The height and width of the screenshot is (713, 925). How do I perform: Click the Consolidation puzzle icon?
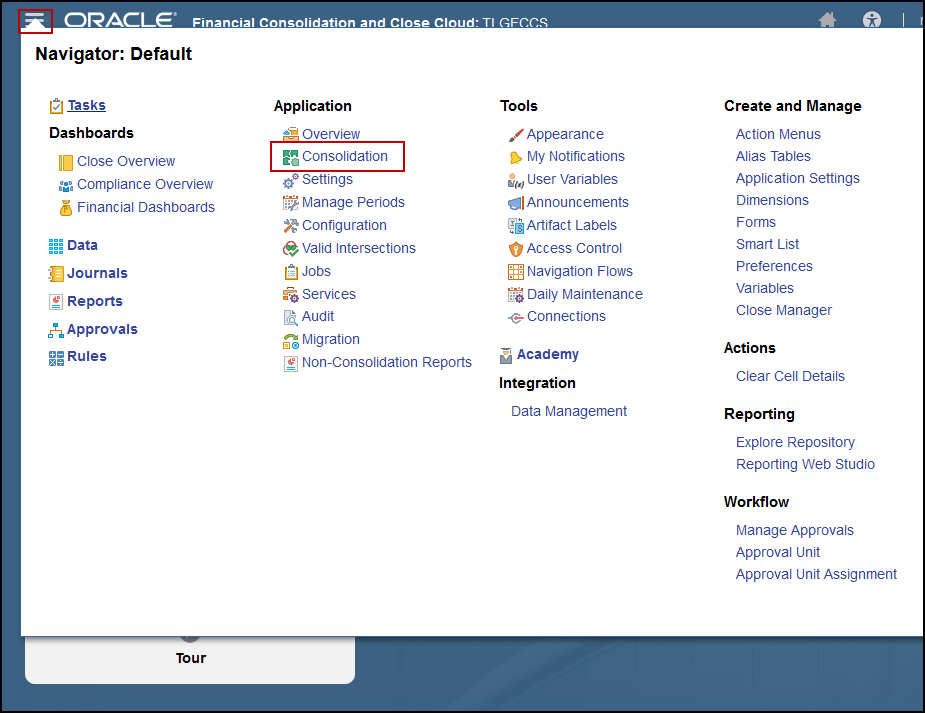pyautogui.click(x=291, y=157)
